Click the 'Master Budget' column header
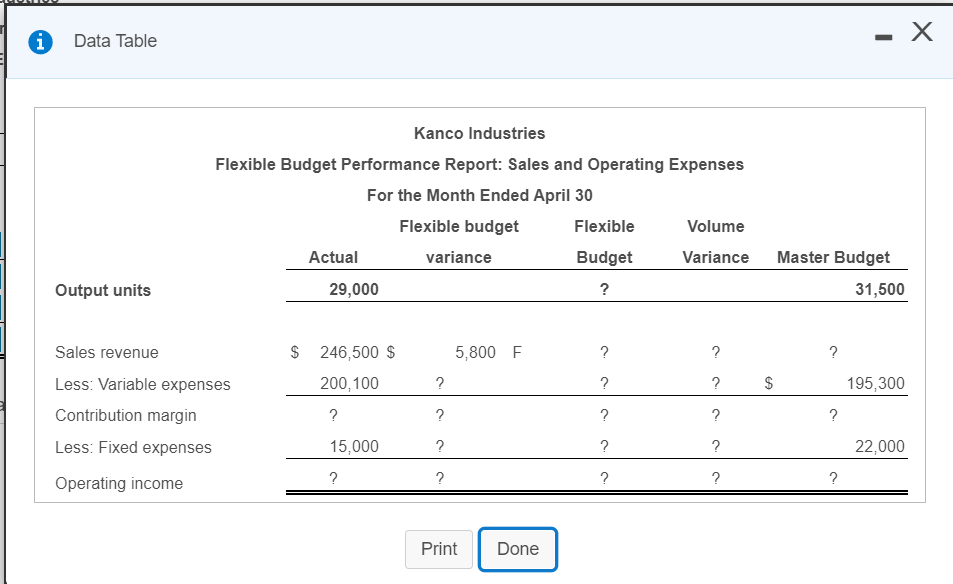Viewport: 953px width, 584px height. click(x=833, y=257)
